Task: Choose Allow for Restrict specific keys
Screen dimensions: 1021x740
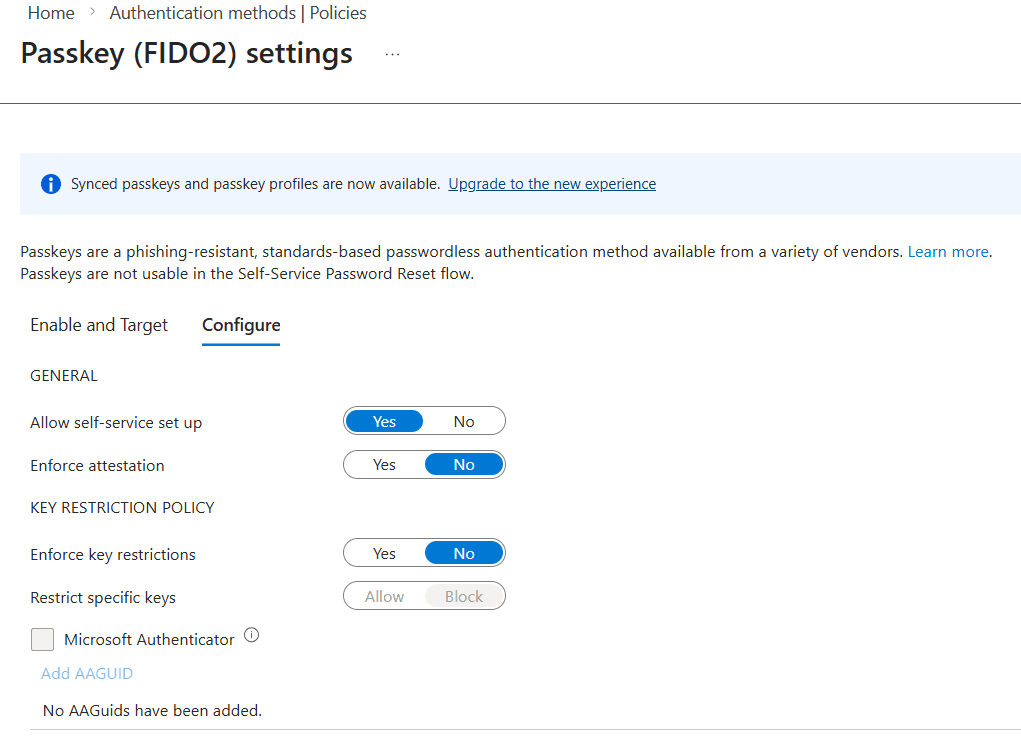Action: click(x=384, y=596)
